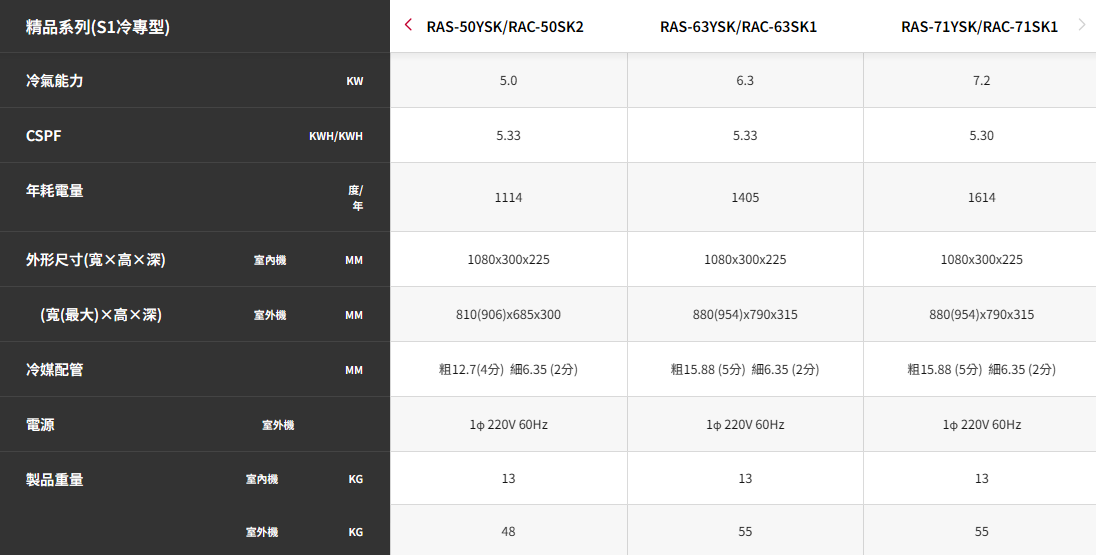Click the 冷媒配管 row label
Image resolution: width=1096 pixels, height=555 pixels.
[x=55, y=369]
